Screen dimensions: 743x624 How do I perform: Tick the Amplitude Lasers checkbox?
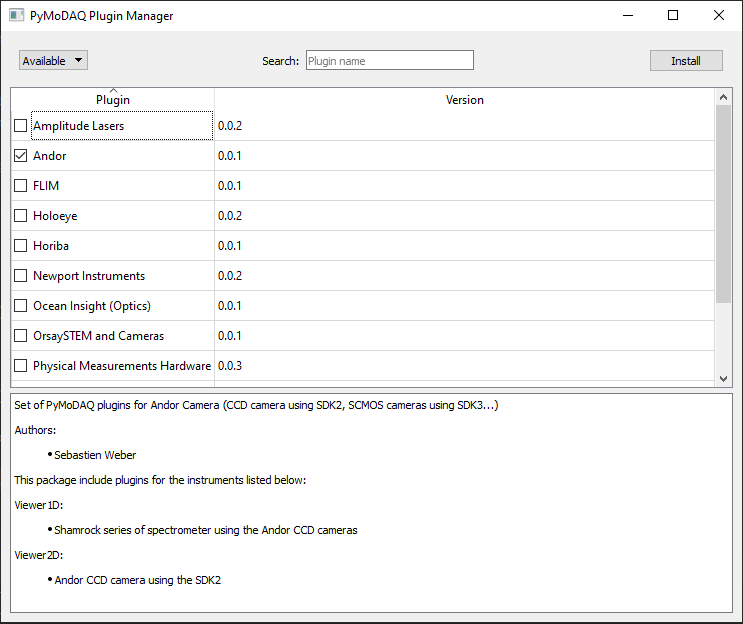20,126
